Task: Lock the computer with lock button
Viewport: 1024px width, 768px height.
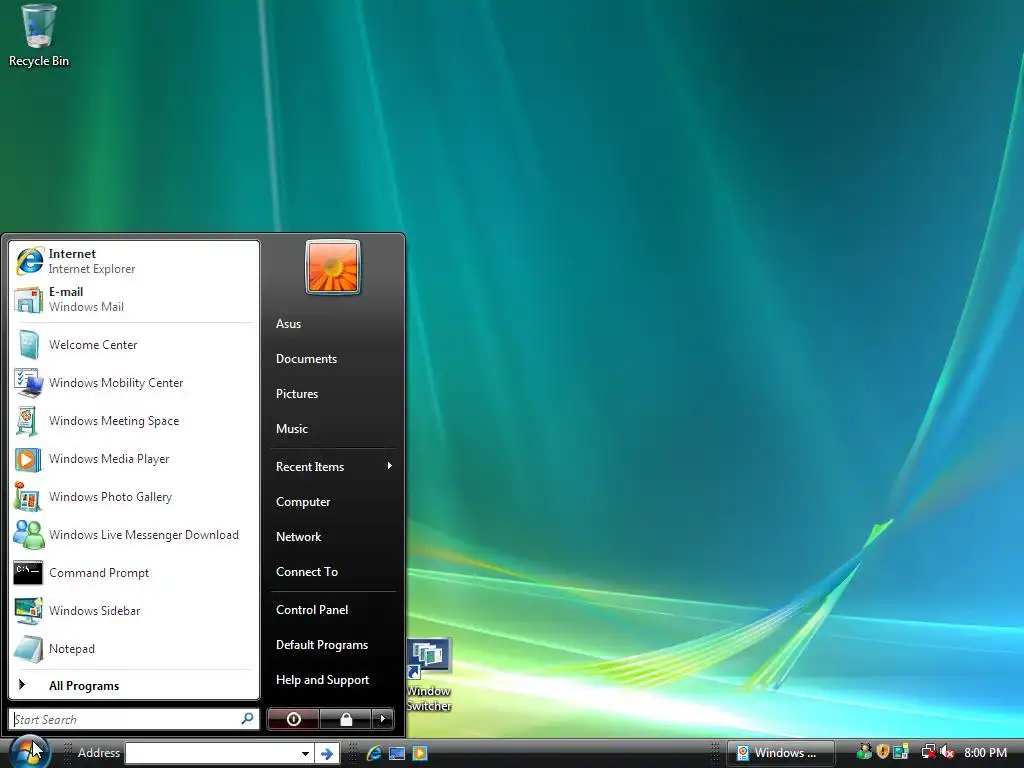Action: click(x=346, y=719)
